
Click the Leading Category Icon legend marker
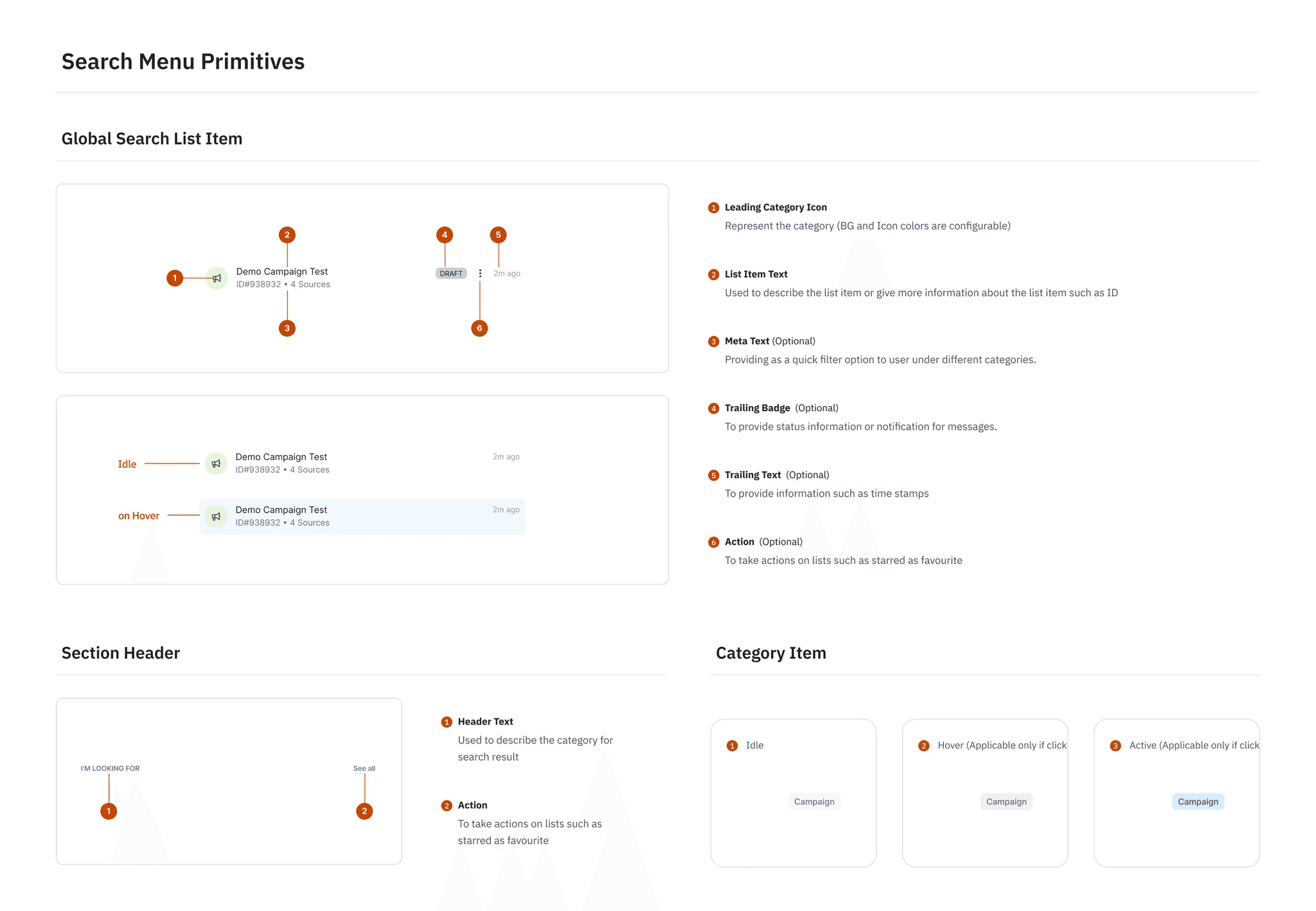pyautogui.click(x=713, y=208)
